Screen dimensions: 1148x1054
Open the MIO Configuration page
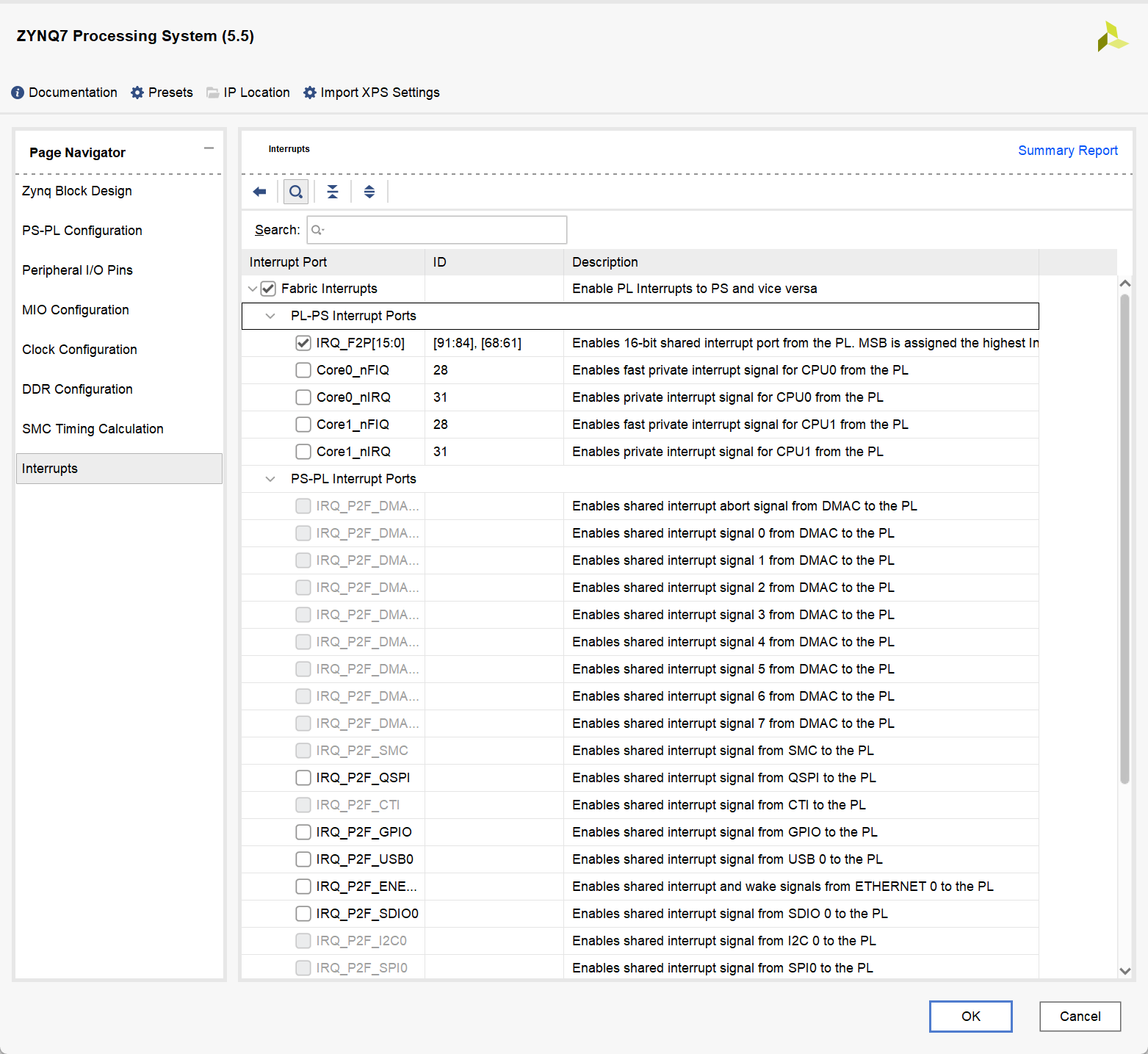[76, 310]
